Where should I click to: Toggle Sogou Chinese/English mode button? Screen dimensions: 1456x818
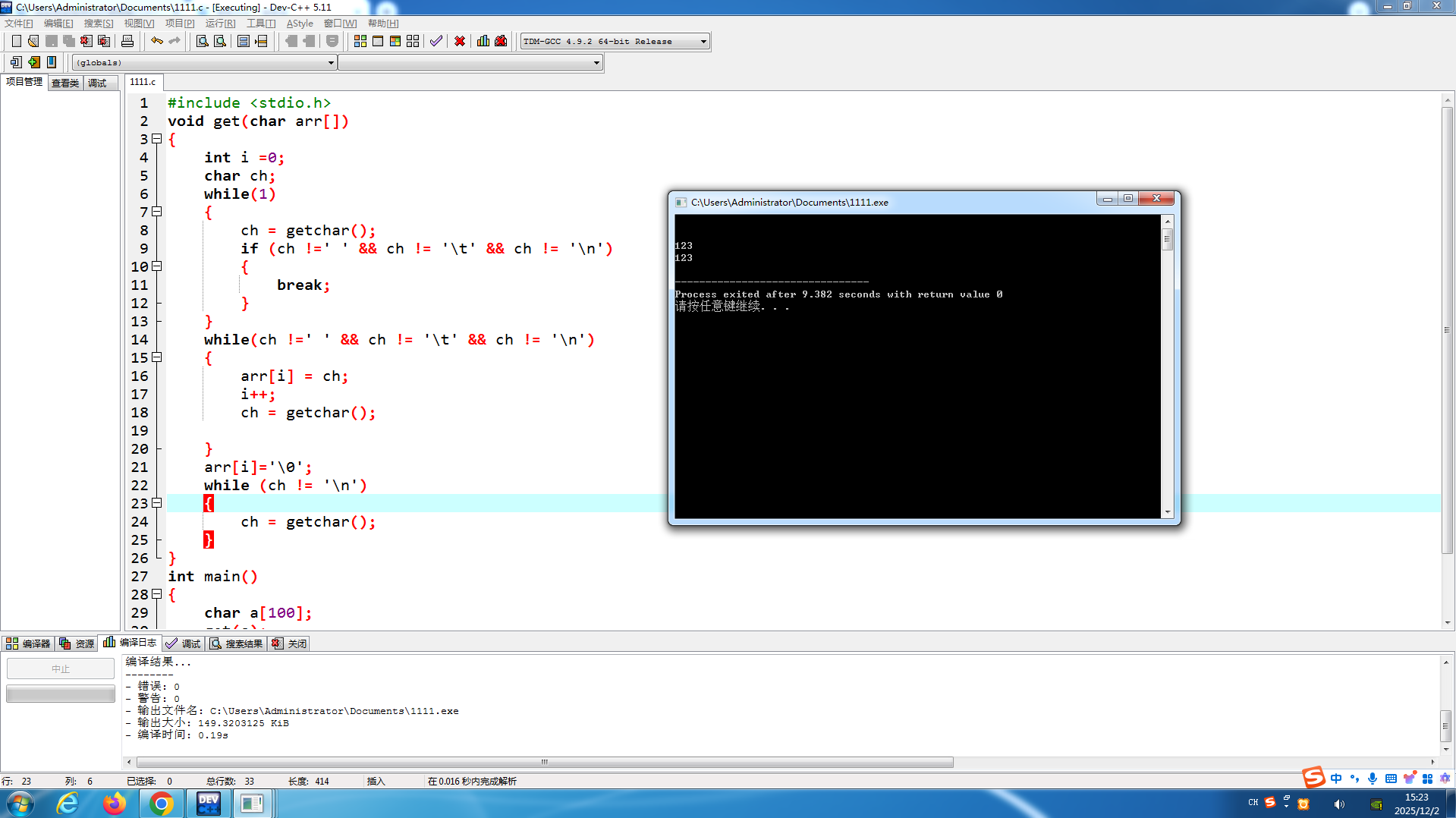coord(1336,779)
